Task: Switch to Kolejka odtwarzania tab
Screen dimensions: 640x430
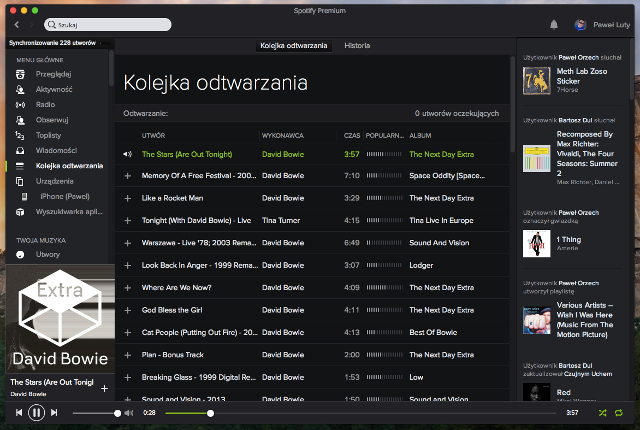Action: [293, 46]
